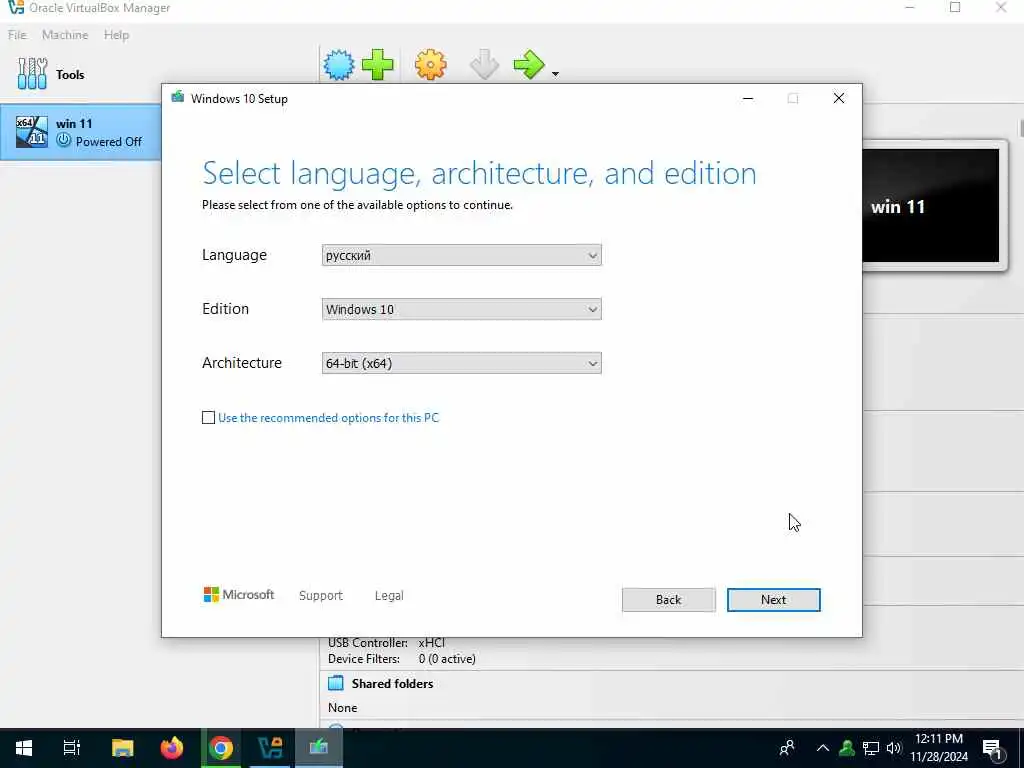Viewport: 1024px width, 768px height.
Task: Switch to Chrome on the taskbar
Action: [221, 748]
